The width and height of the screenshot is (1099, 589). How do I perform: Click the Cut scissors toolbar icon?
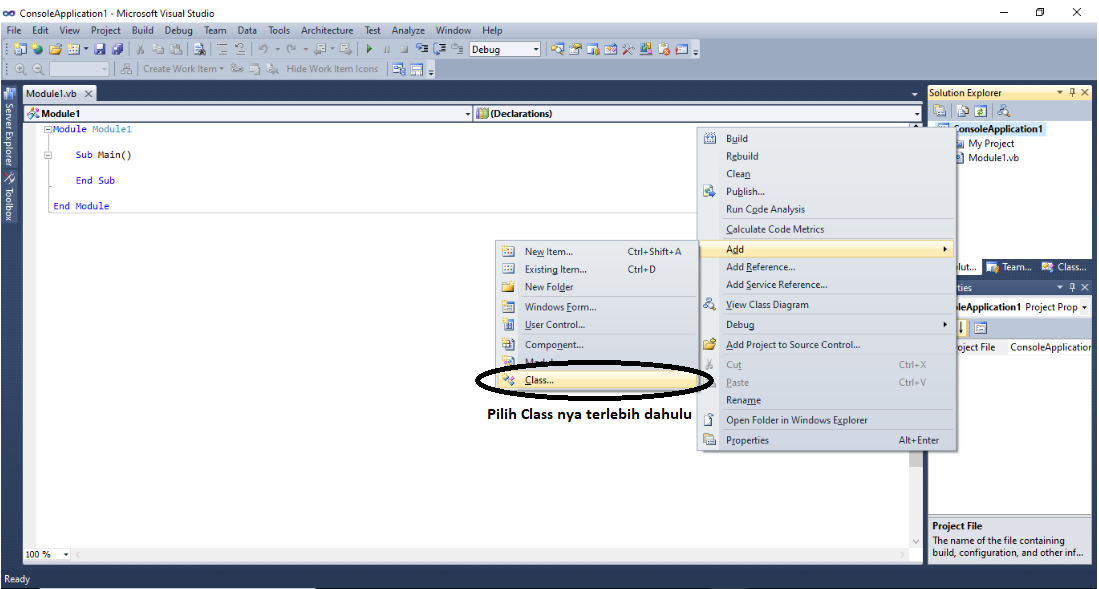coord(140,49)
